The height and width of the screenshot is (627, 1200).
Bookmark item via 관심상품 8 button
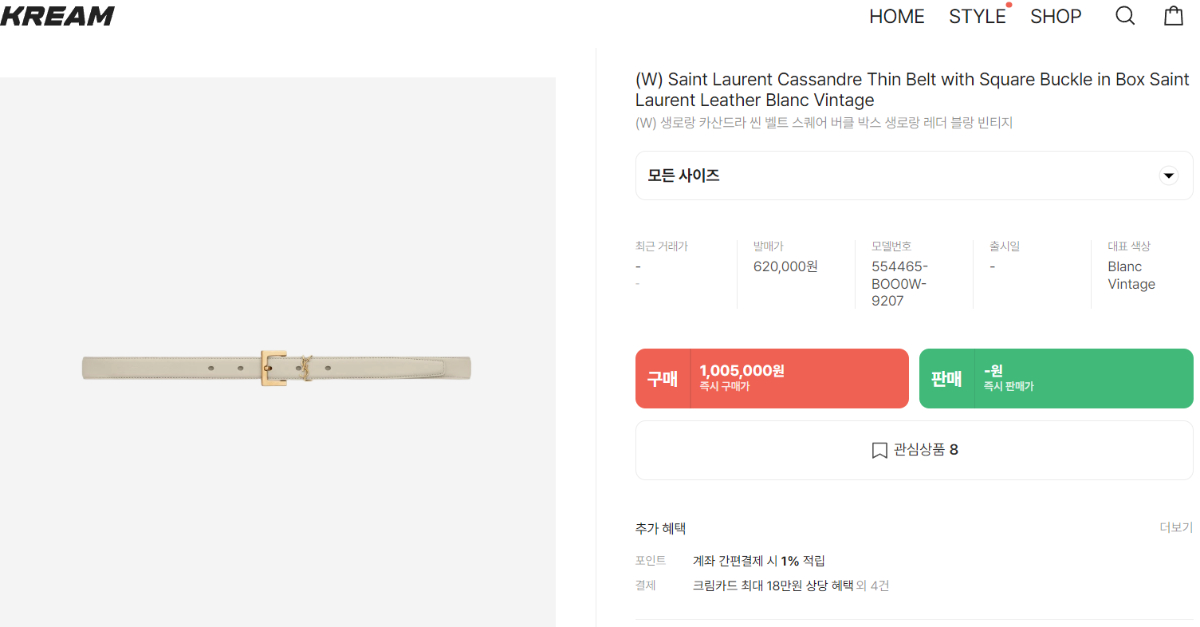914,450
